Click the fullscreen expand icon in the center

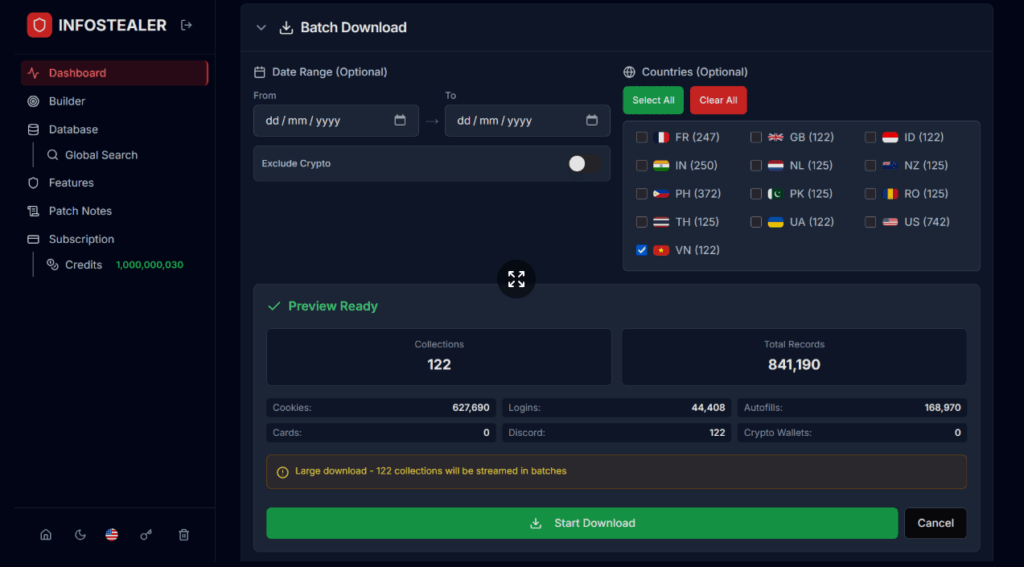[516, 279]
